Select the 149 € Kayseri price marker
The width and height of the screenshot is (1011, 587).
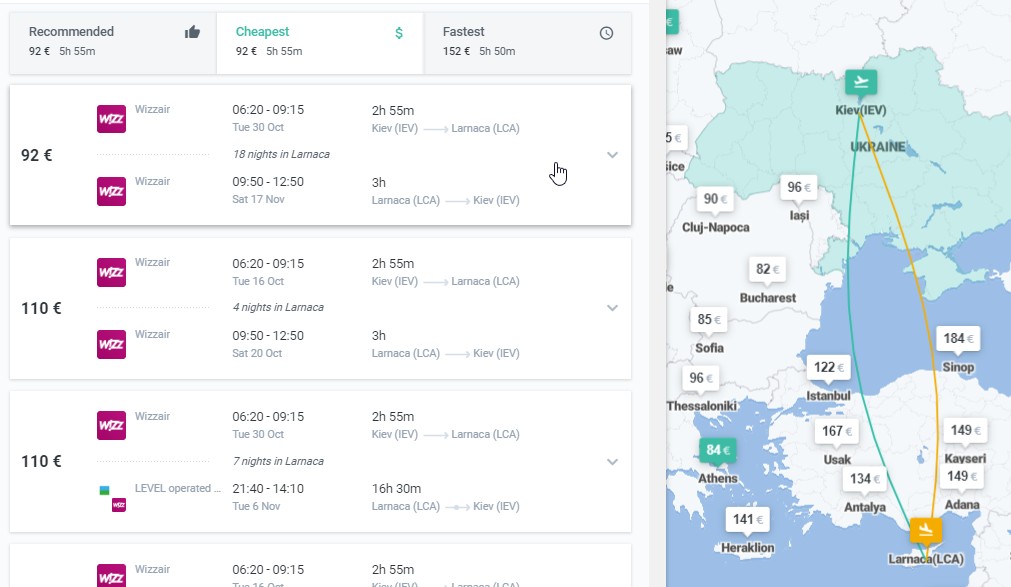click(965, 430)
